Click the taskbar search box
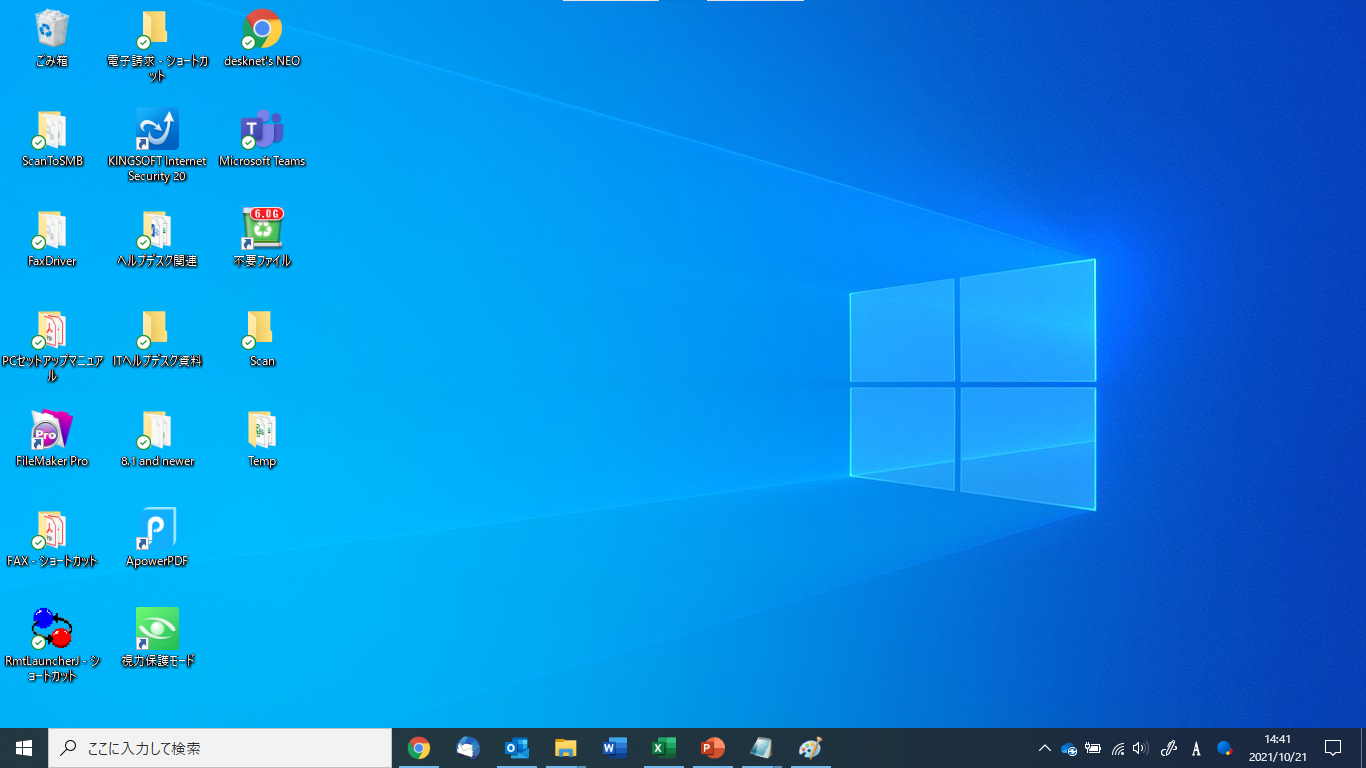Viewport: 1366px width, 768px height. pyautogui.click(x=220, y=748)
